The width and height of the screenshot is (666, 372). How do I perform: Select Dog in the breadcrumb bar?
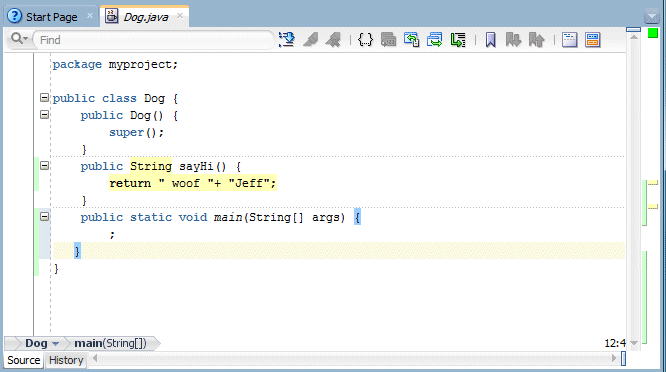click(x=36, y=343)
